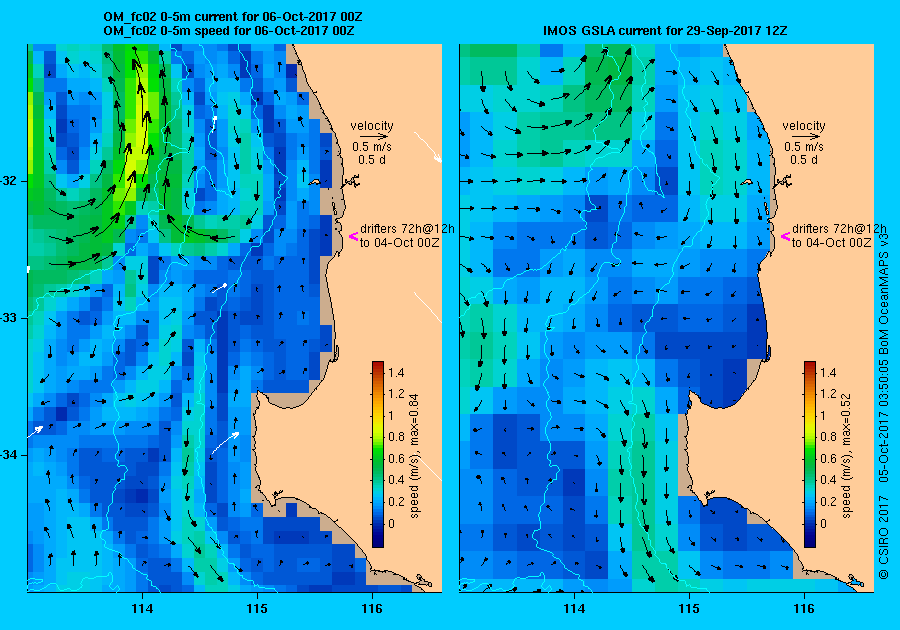Click longitude 115 under right map
Viewport: 900px width, 630px height.
click(689, 609)
